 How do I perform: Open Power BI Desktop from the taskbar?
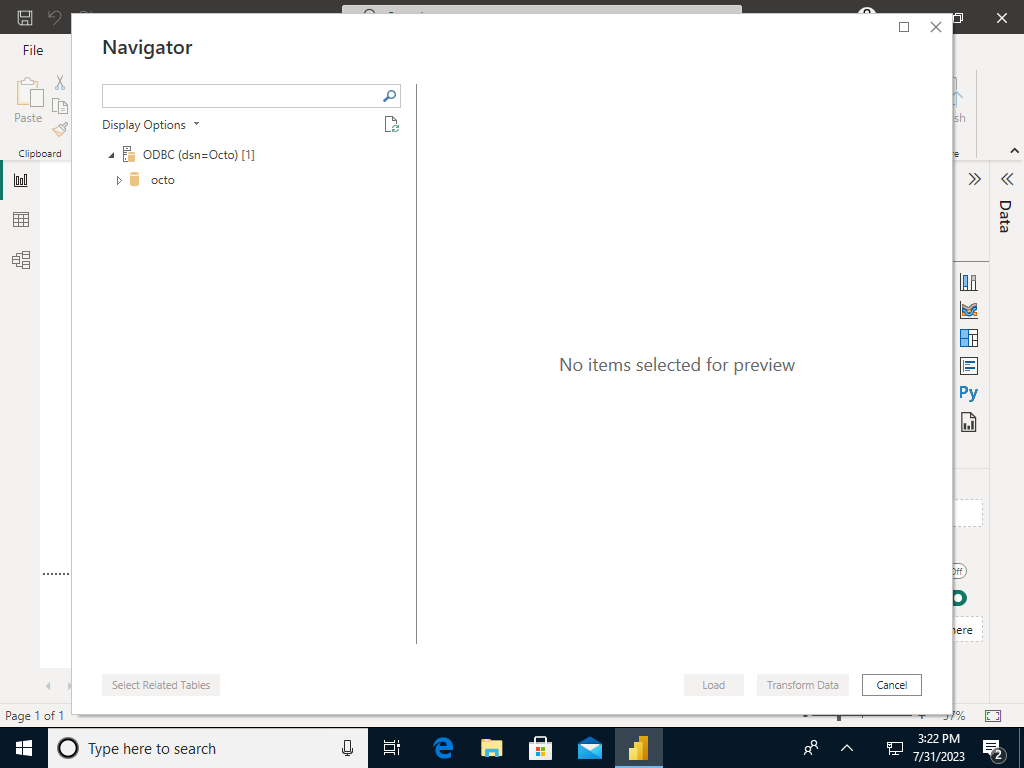[x=638, y=748]
